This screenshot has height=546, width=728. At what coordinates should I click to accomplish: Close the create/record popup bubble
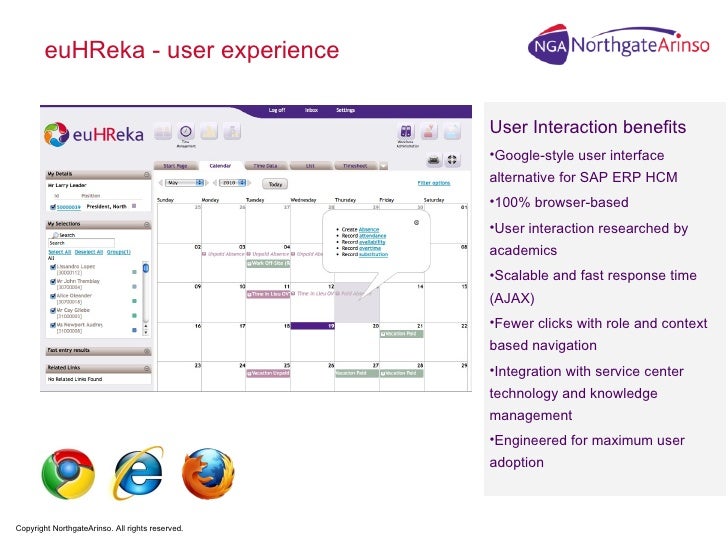coord(416,223)
